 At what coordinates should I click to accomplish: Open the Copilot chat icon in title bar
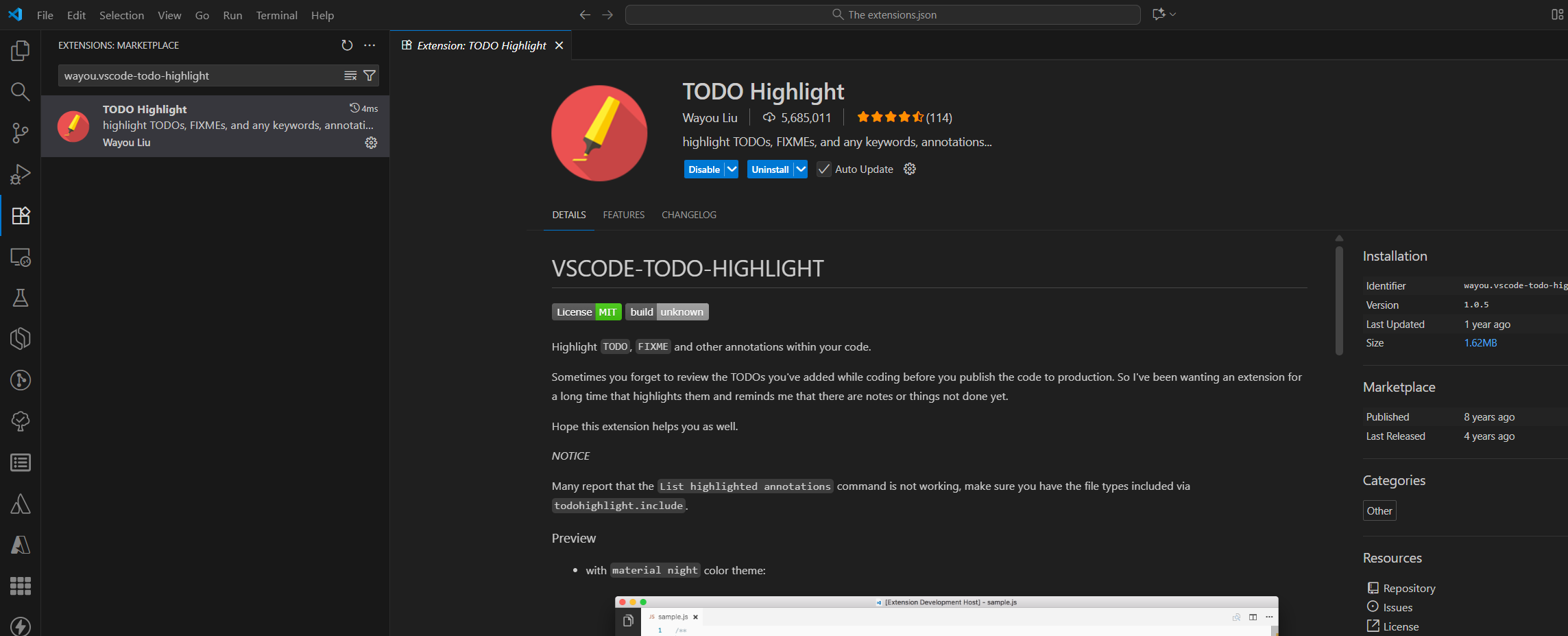(1159, 14)
